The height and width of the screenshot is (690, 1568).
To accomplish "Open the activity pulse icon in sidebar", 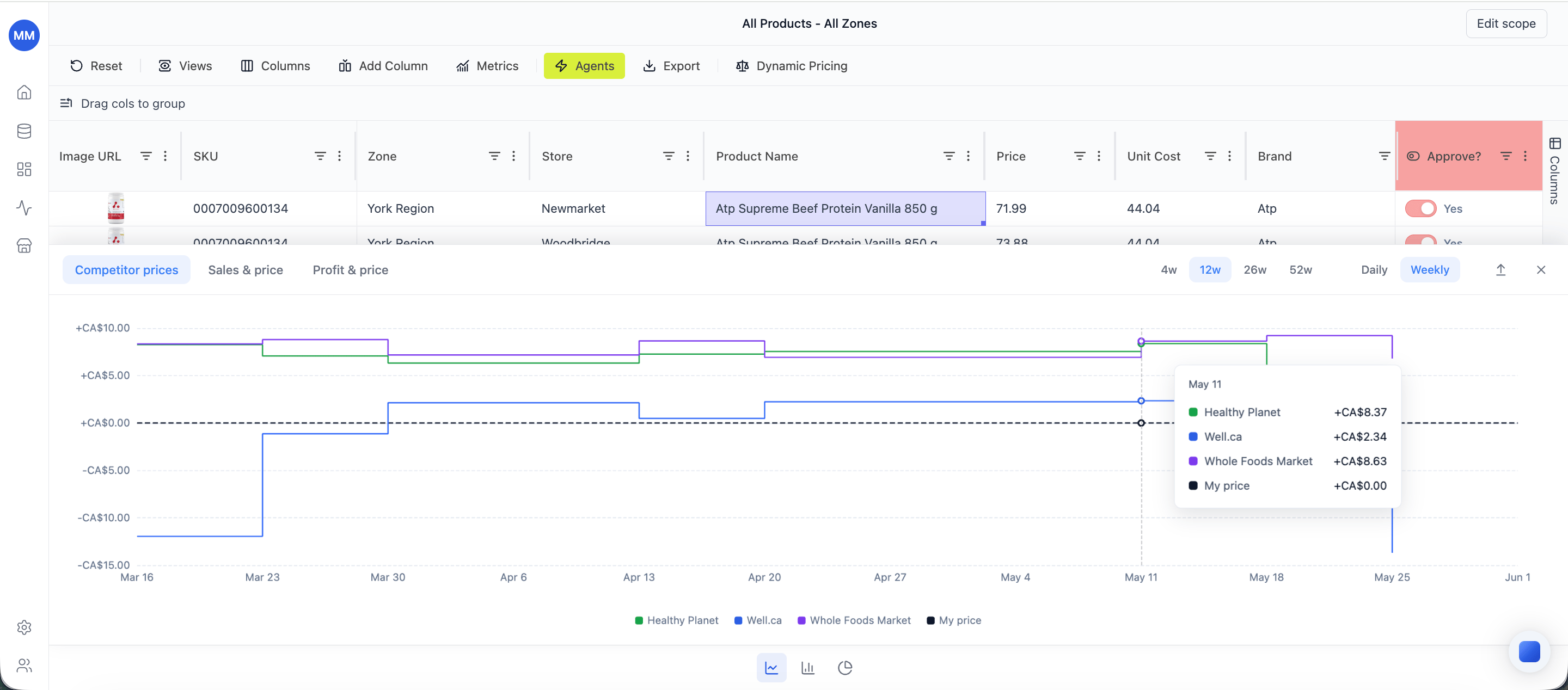I will point(24,207).
